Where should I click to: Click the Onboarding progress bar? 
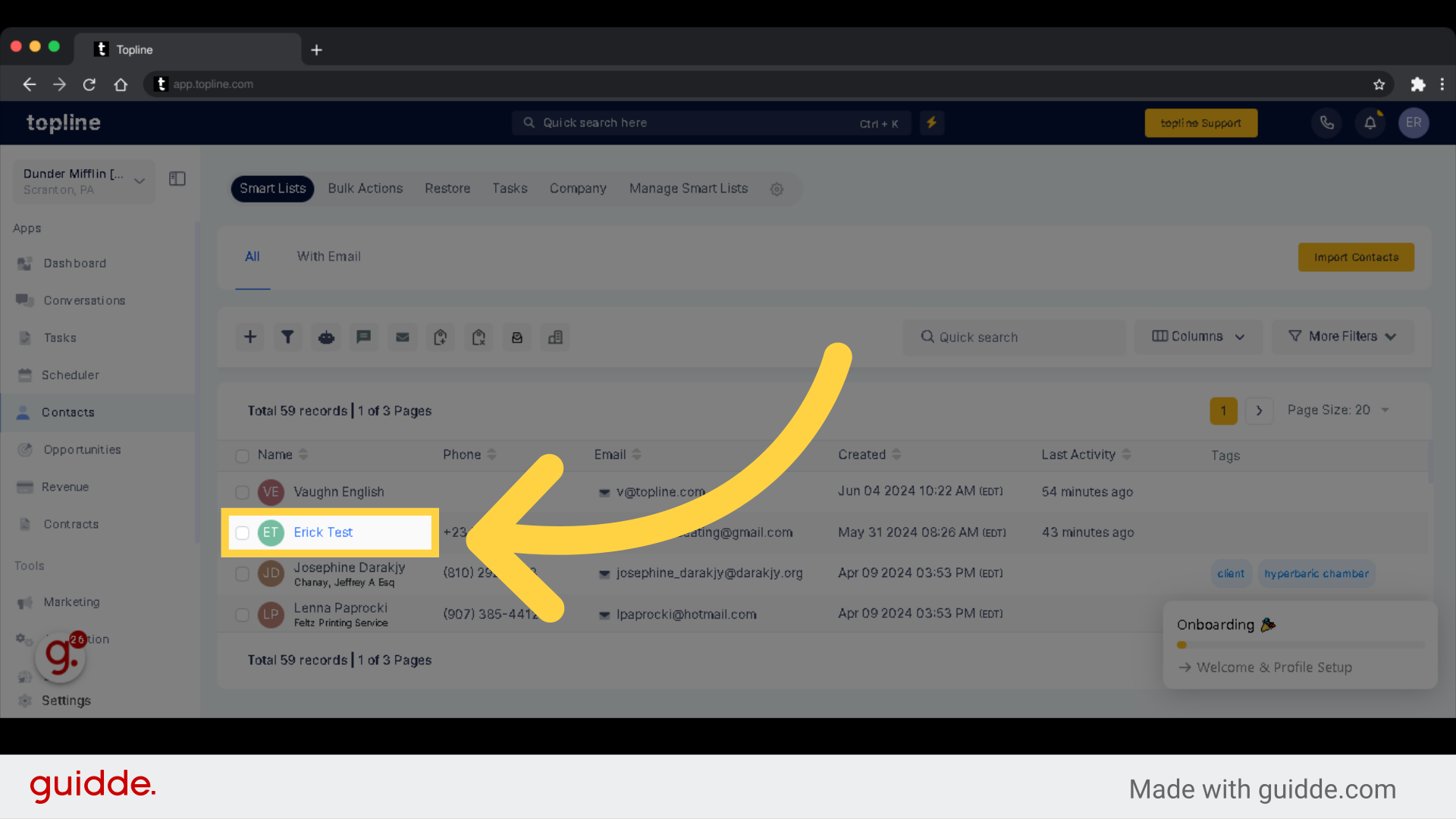coord(1301,645)
